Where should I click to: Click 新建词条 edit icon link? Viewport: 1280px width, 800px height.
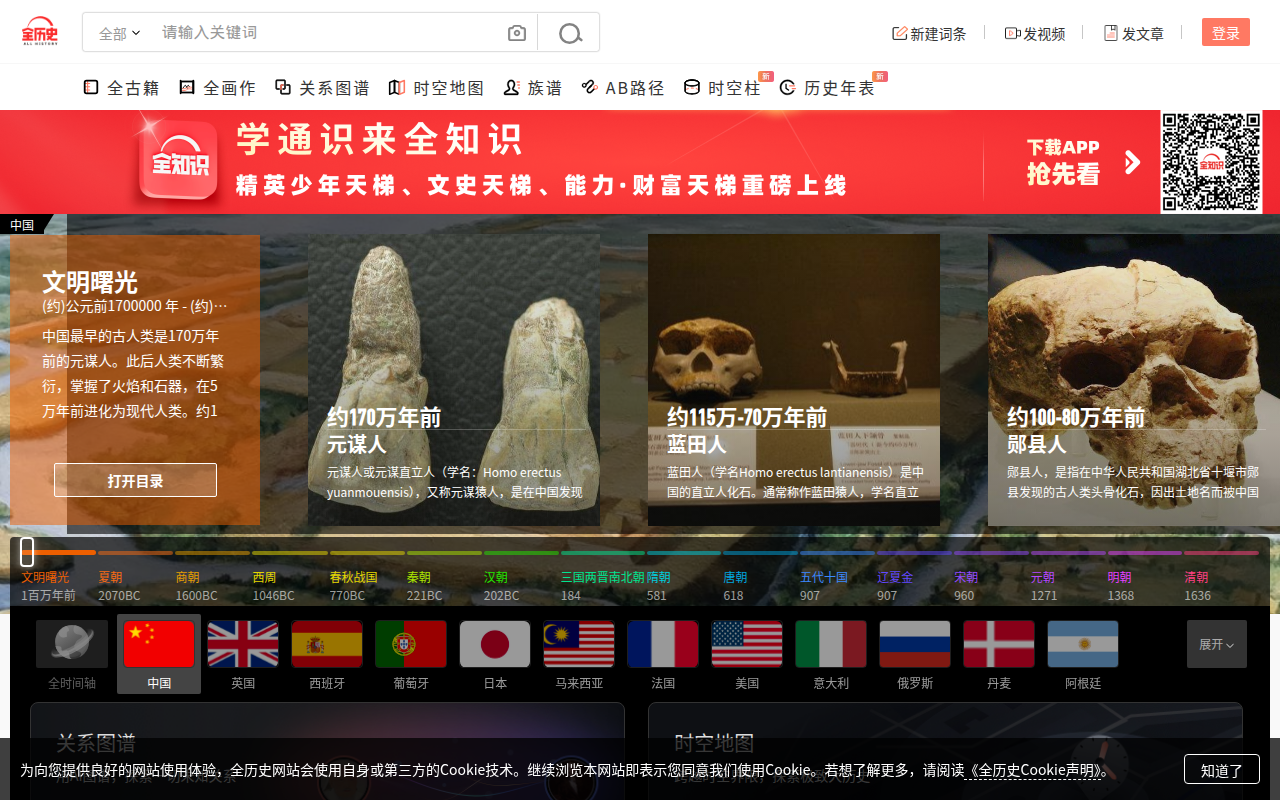point(929,33)
